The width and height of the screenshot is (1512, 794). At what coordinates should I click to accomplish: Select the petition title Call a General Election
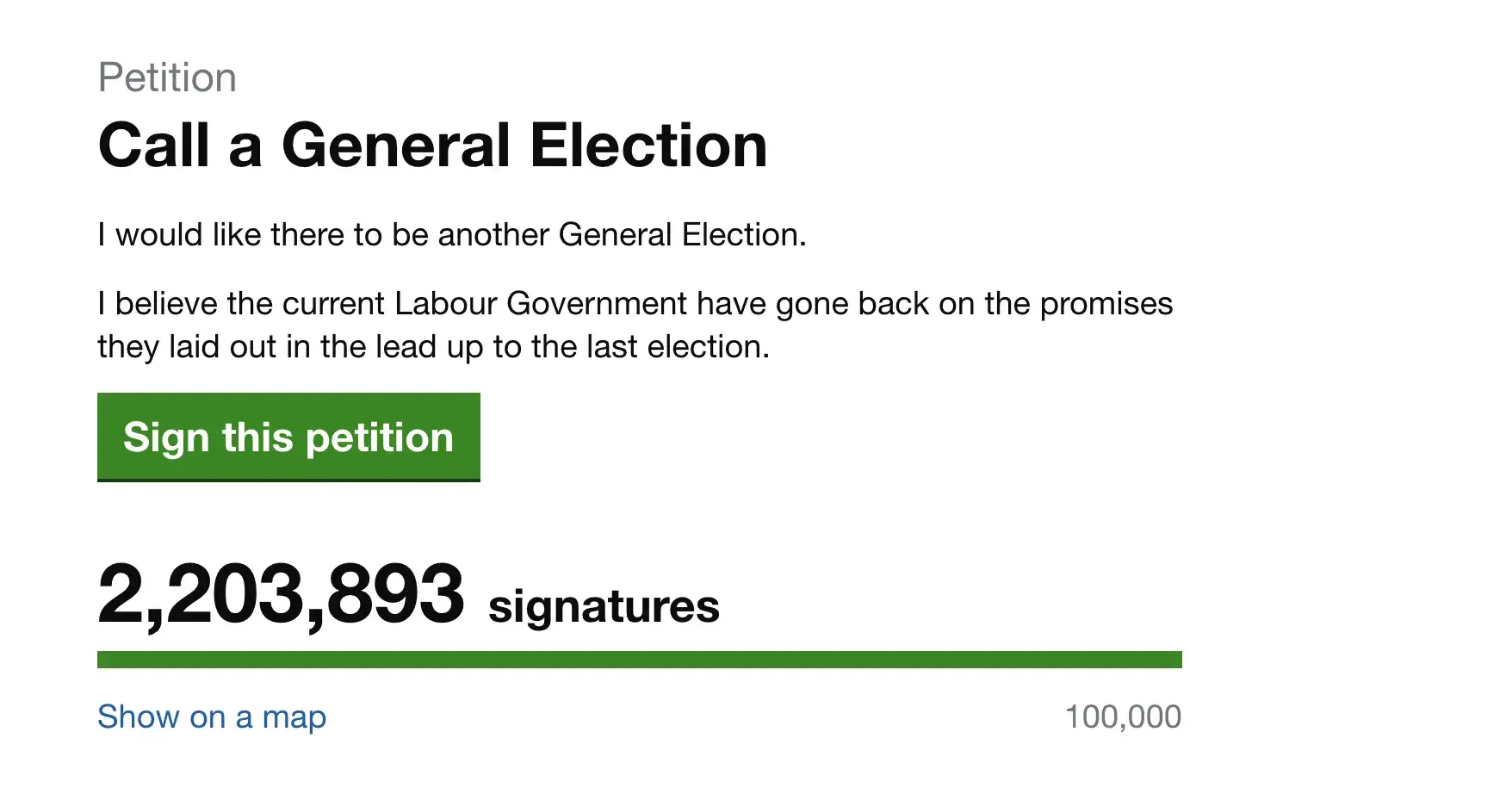[432, 145]
